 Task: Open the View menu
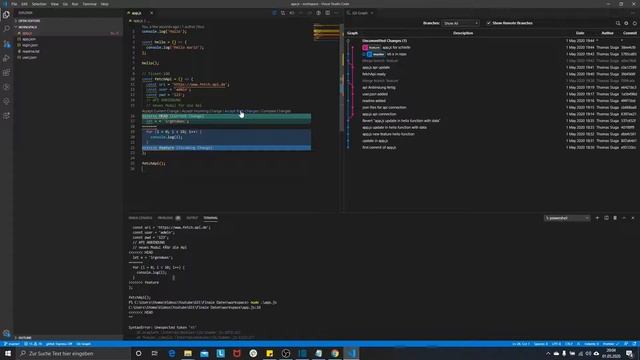click(x=54, y=4)
